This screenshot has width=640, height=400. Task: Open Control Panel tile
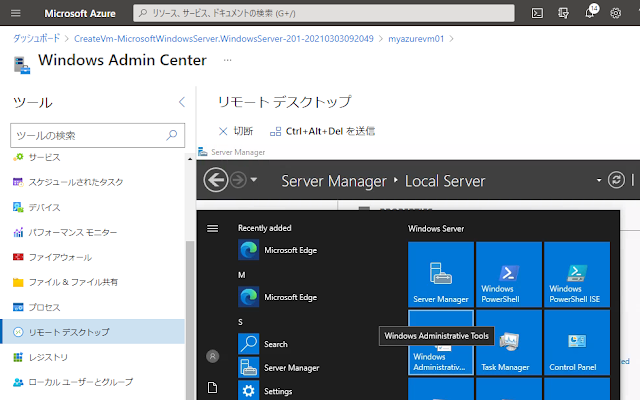click(577, 342)
